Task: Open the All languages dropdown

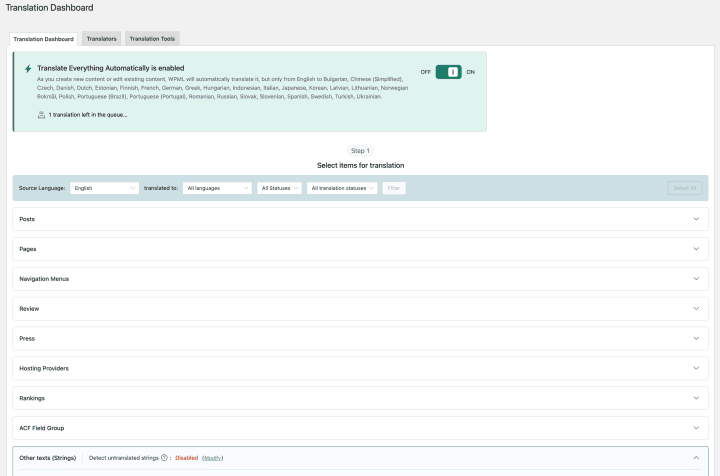Action: pyautogui.click(x=217, y=188)
